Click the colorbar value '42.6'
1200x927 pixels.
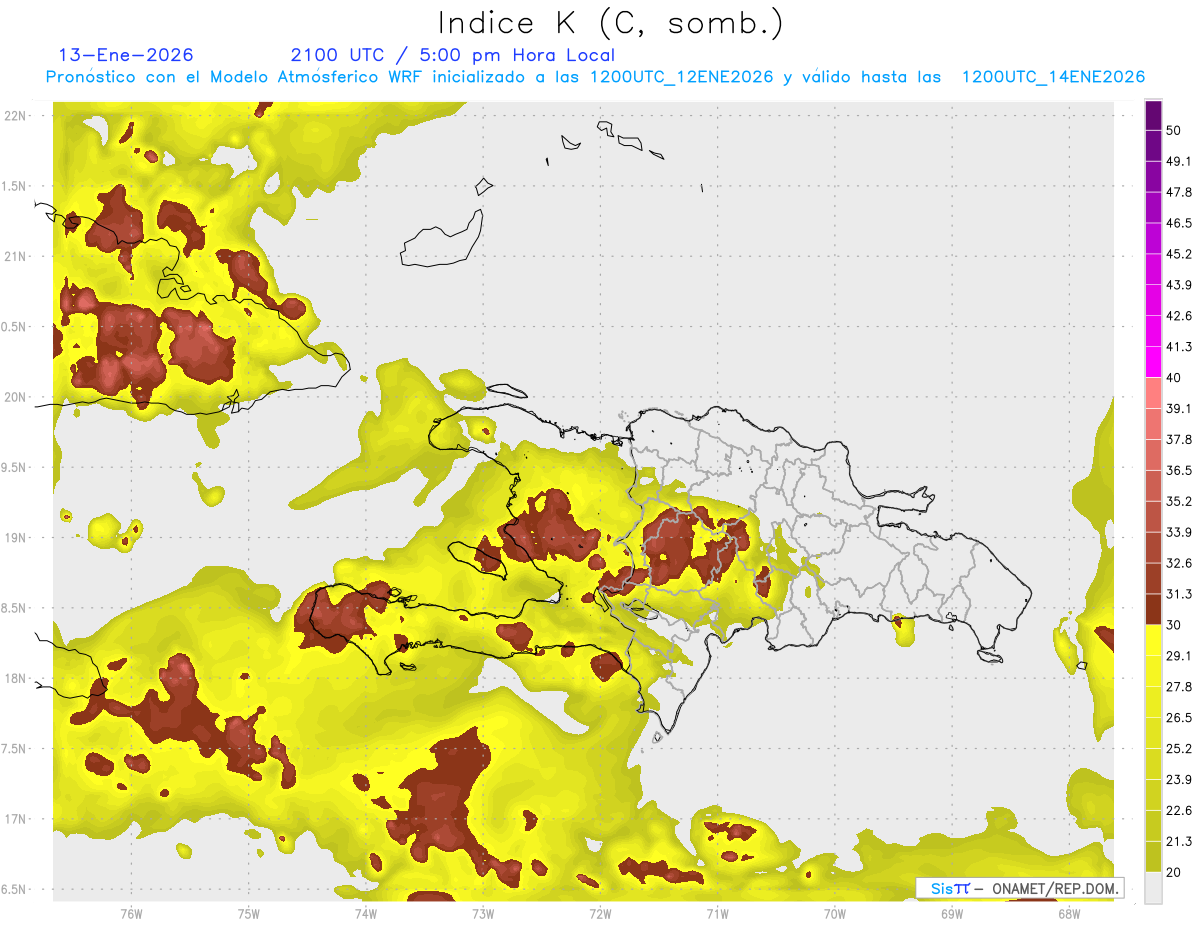[1179, 316]
